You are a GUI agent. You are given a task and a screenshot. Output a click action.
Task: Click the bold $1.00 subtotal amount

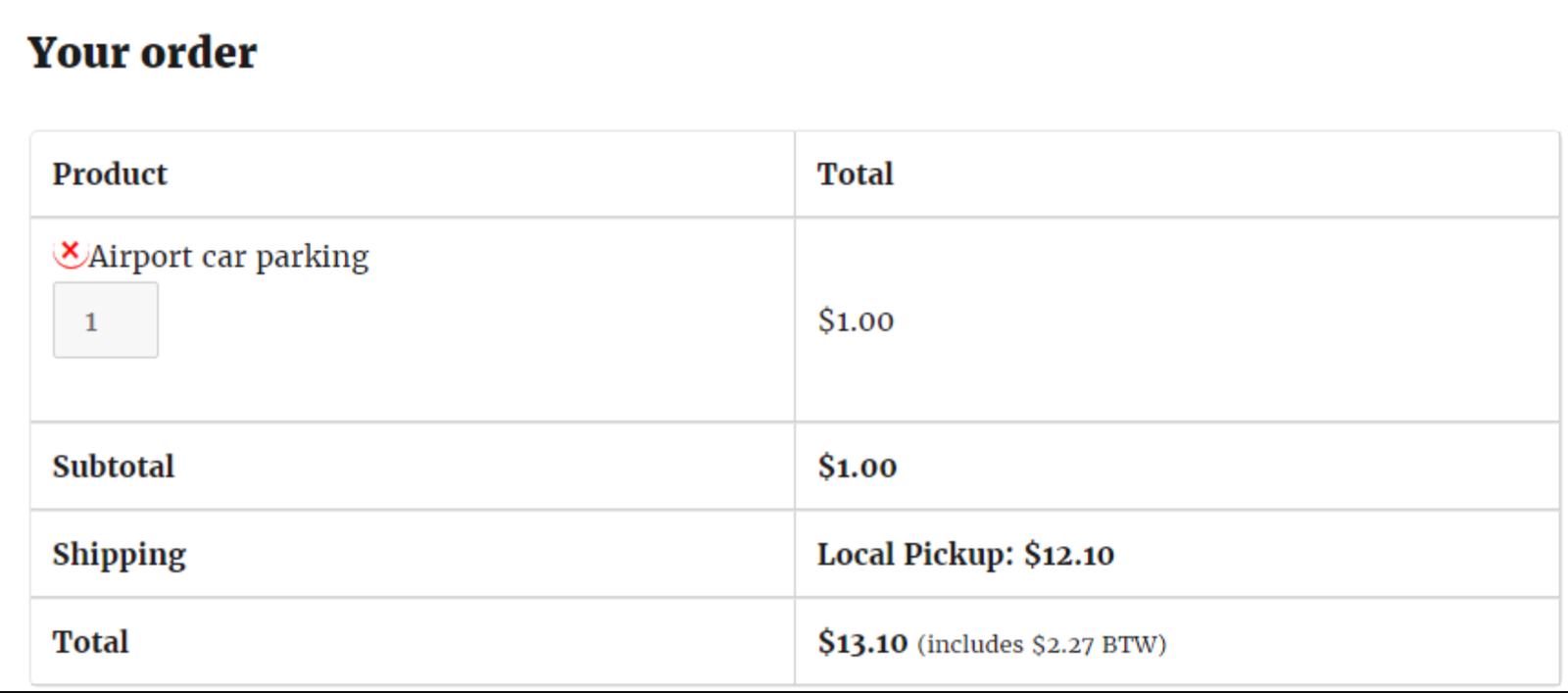pos(857,467)
